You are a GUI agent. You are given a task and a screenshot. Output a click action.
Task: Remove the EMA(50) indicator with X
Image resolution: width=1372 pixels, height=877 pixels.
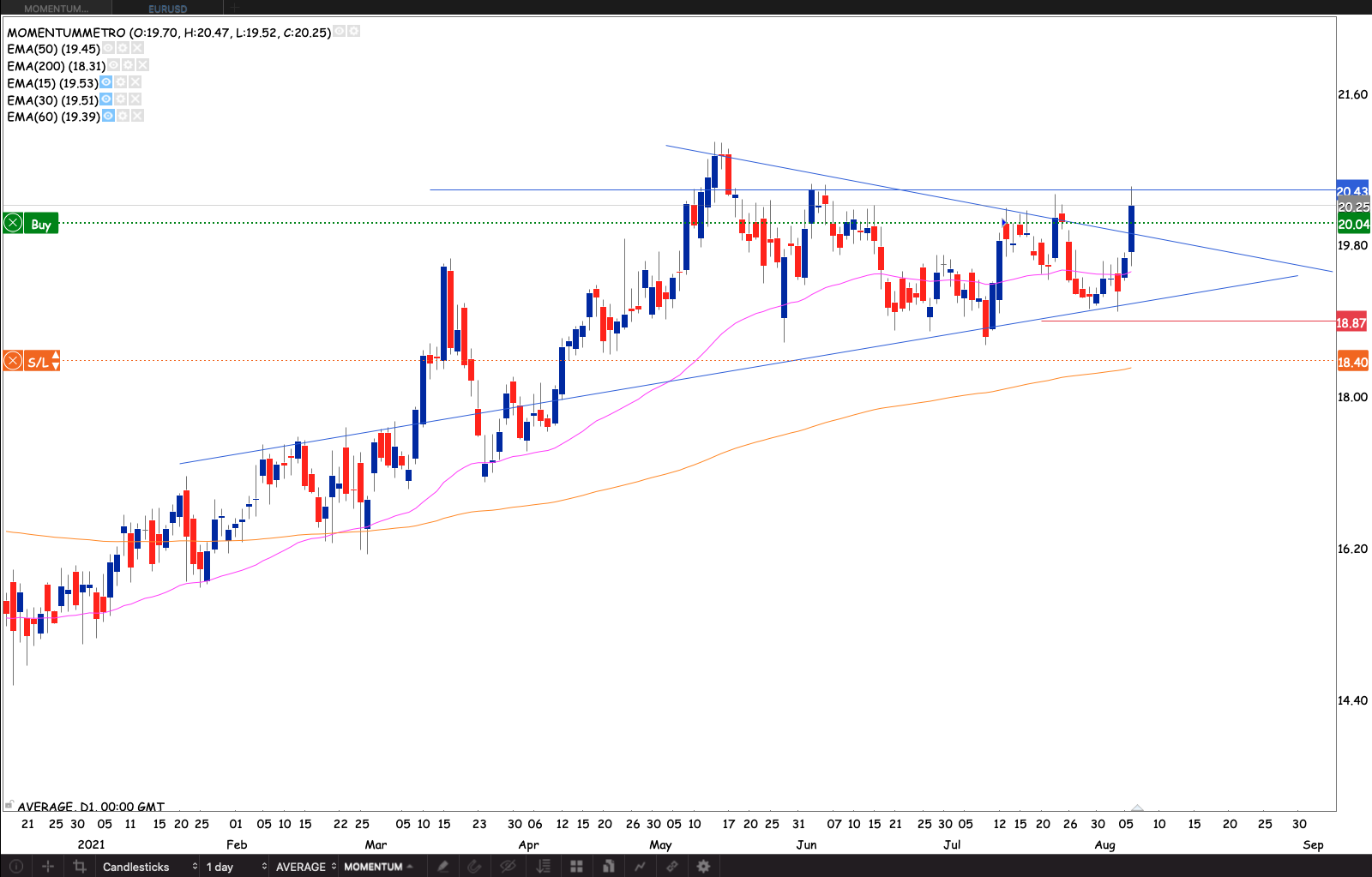coord(137,48)
